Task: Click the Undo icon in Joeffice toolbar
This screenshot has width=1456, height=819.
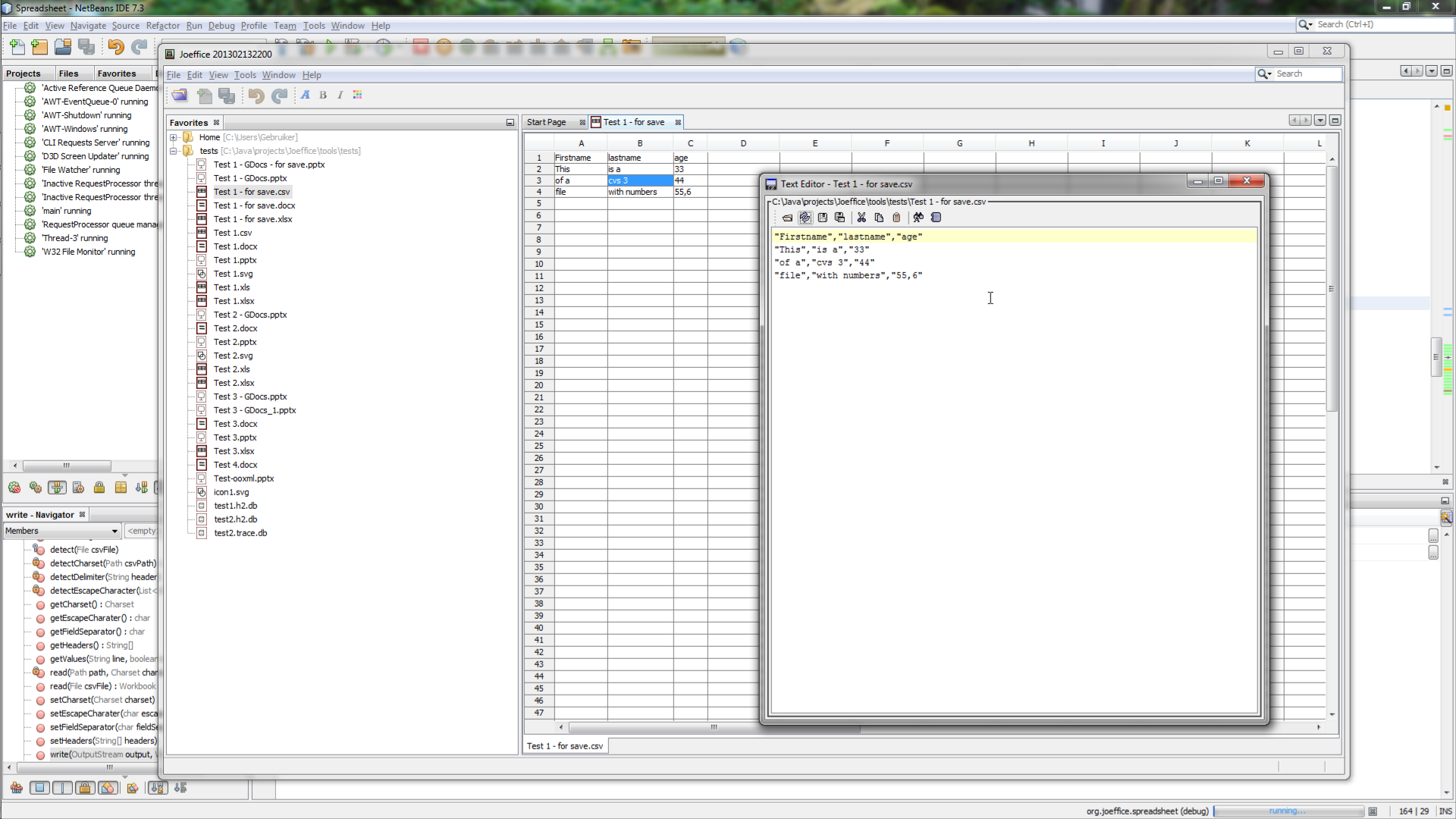Action: point(256,96)
